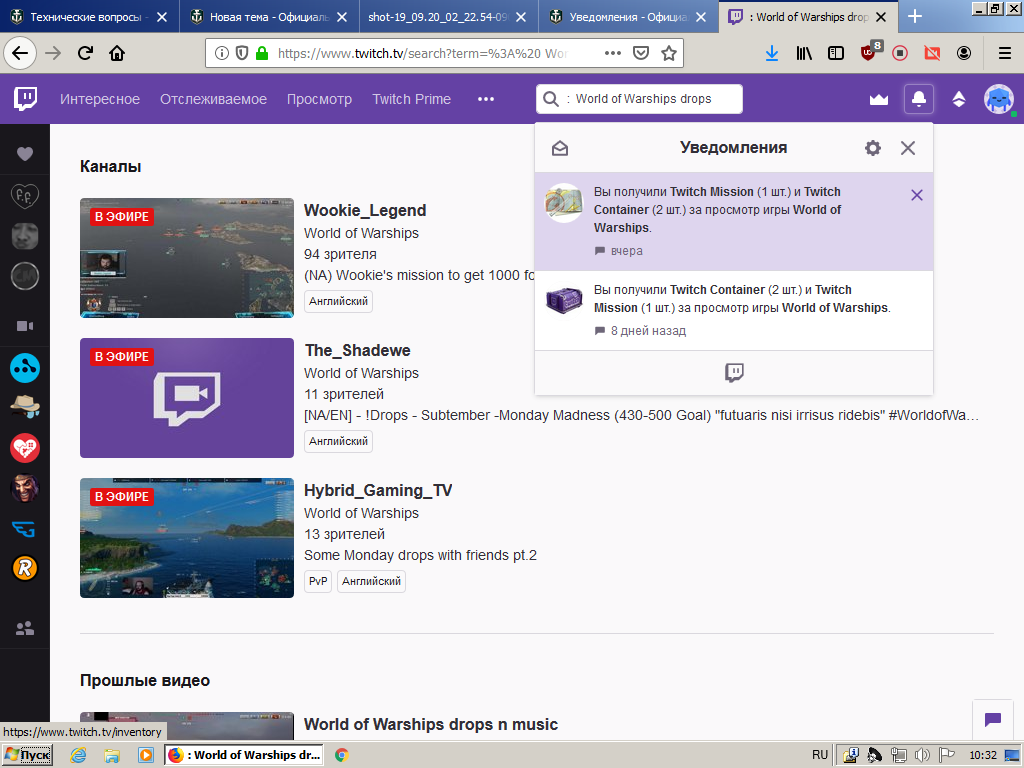Switch to Технические вопросы browser tab
1024x768 pixels.
(89, 17)
